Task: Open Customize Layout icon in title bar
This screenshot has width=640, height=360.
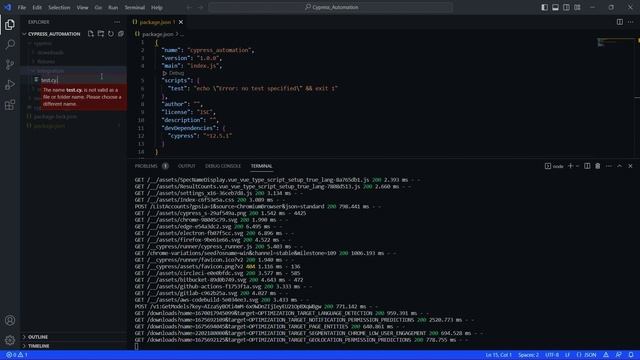Action: pyautogui.click(x=578, y=7)
